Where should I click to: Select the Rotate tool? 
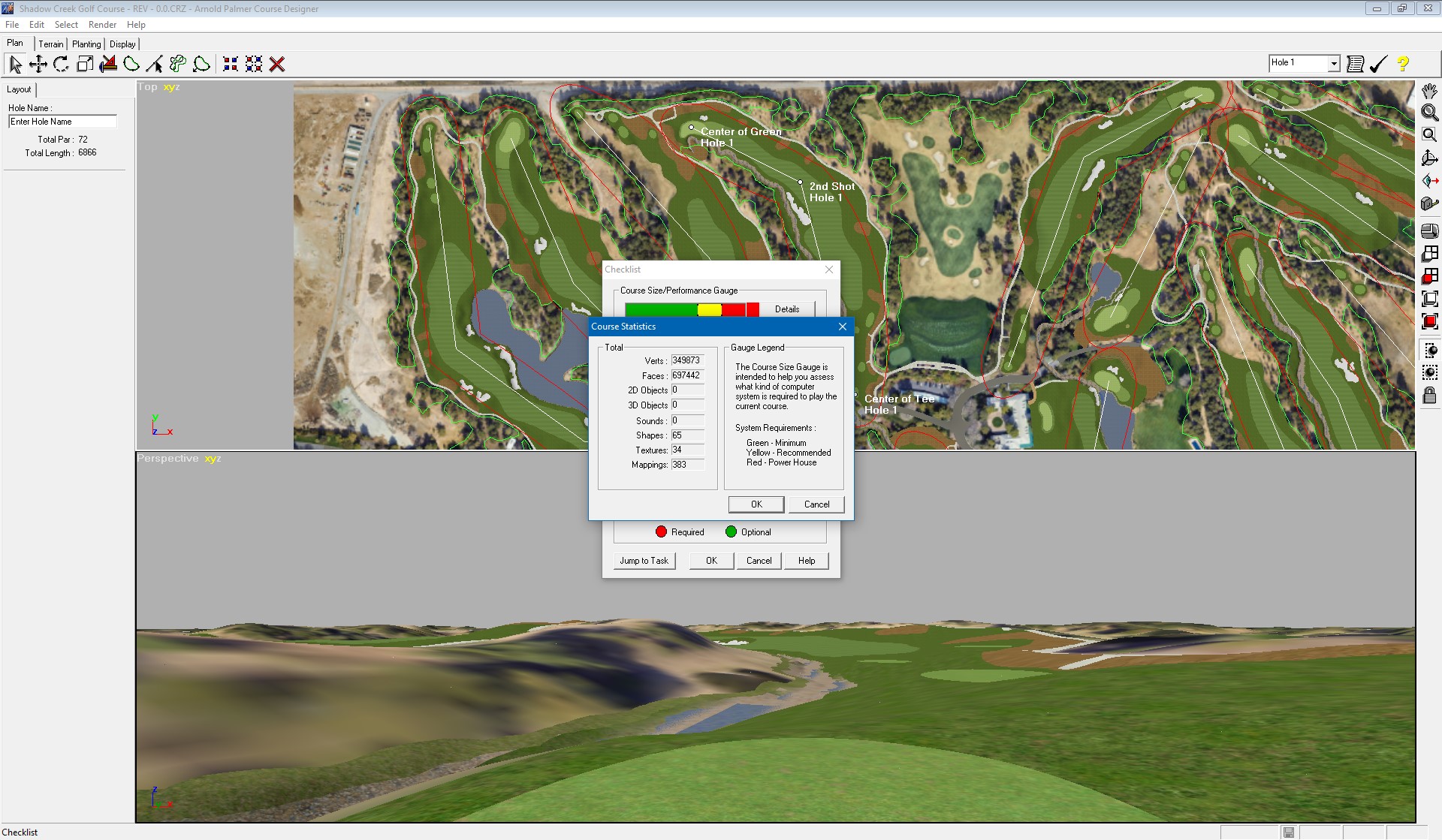62,65
